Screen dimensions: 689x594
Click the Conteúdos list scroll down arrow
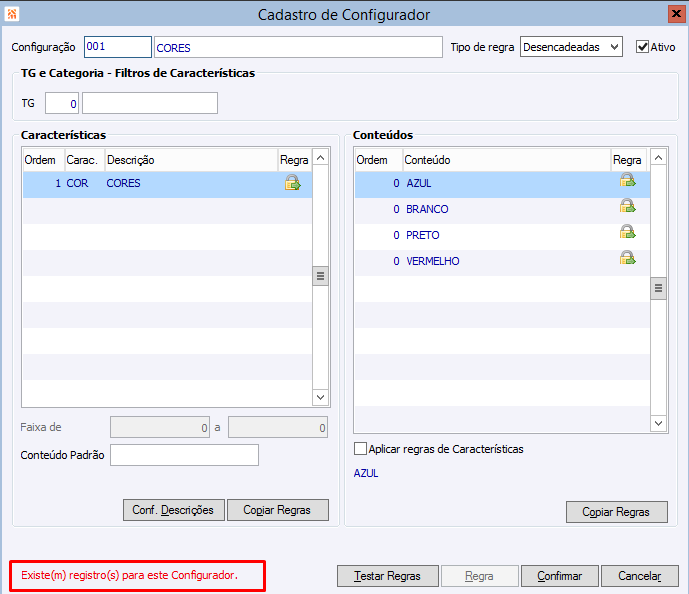658,424
